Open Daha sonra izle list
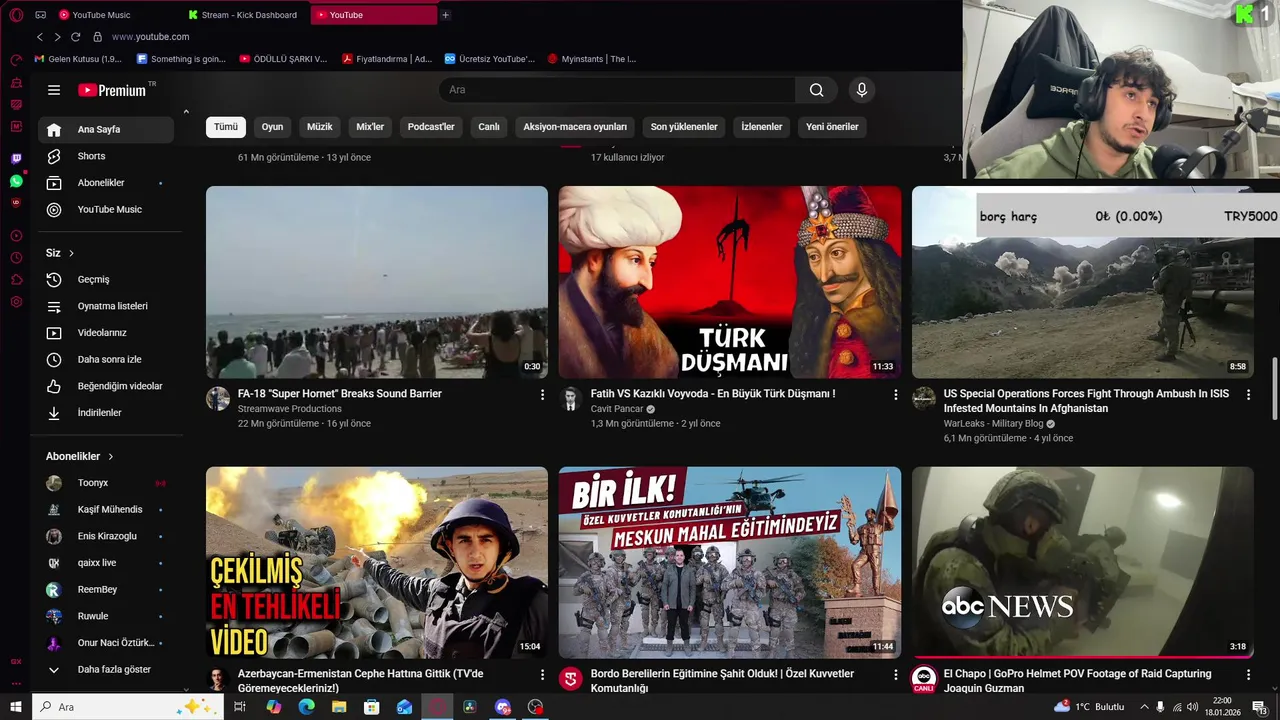The height and width of the screenshot is (720, 1280). (x=106, y=360)
